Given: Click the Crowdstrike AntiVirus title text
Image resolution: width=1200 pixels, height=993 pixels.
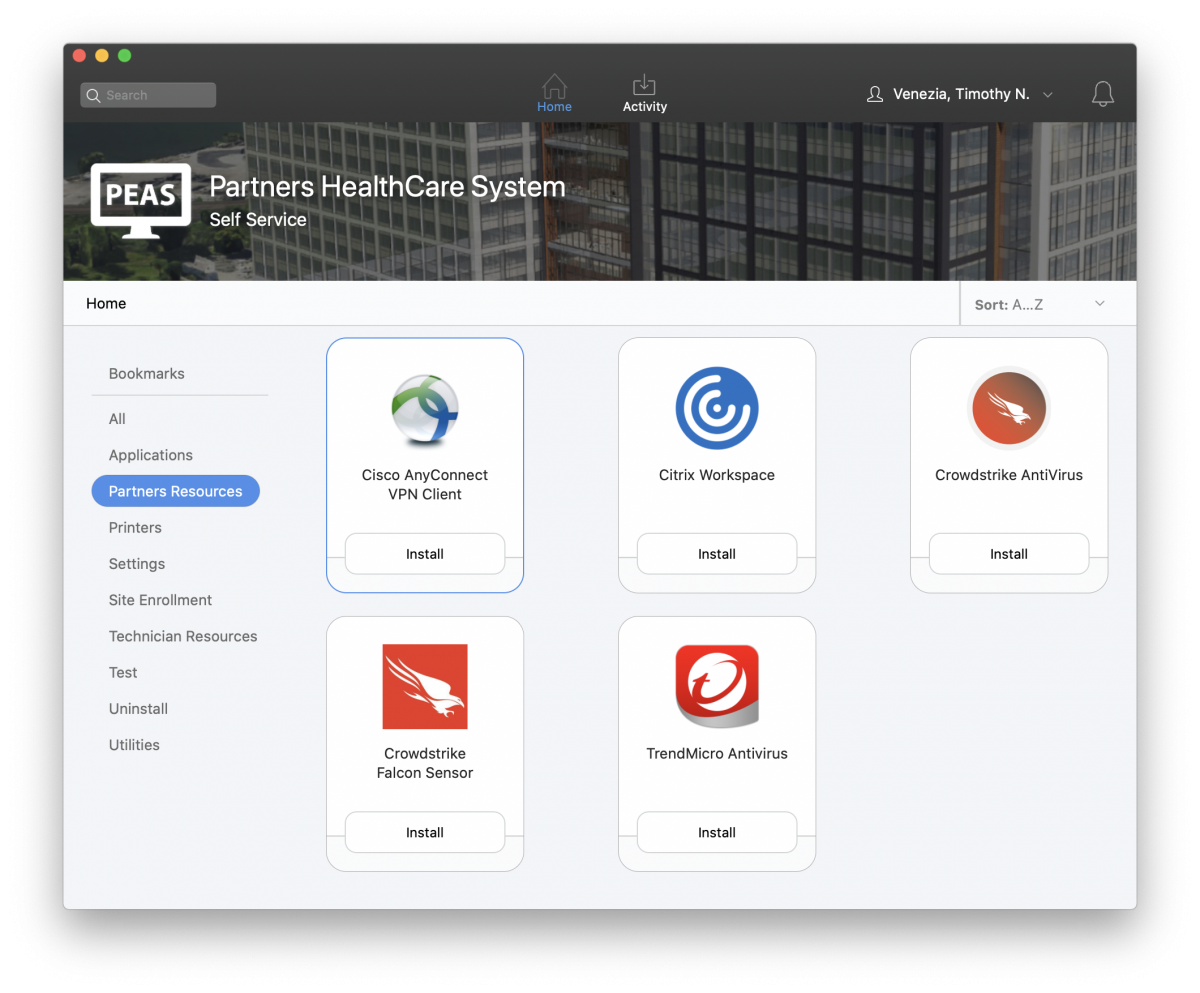Looking at the screenshot, I should [x=1009, y=475].
